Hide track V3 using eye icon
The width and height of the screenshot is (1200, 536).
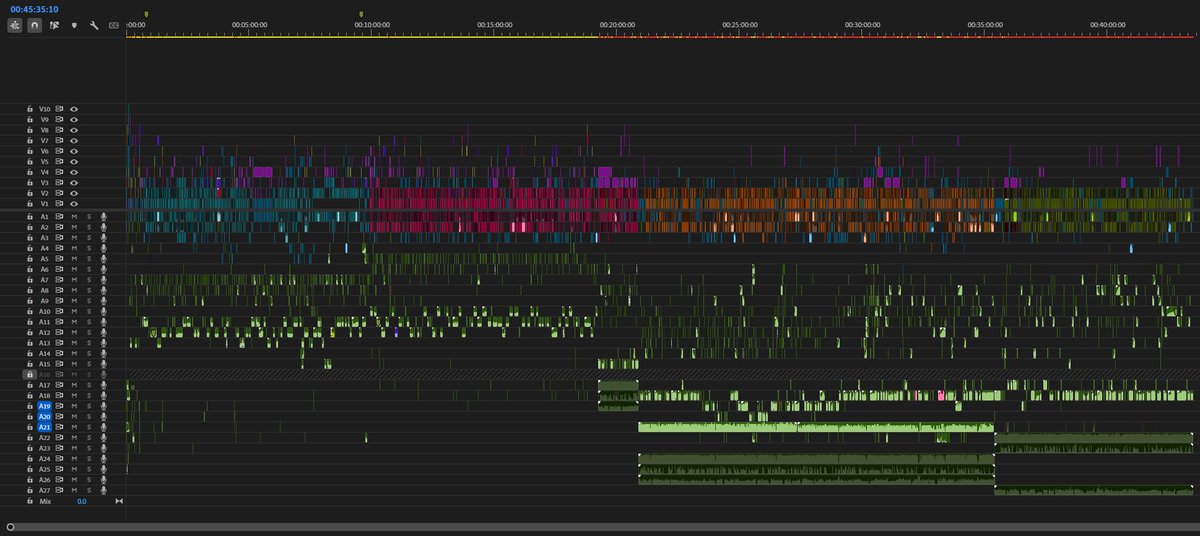[74, 183]
